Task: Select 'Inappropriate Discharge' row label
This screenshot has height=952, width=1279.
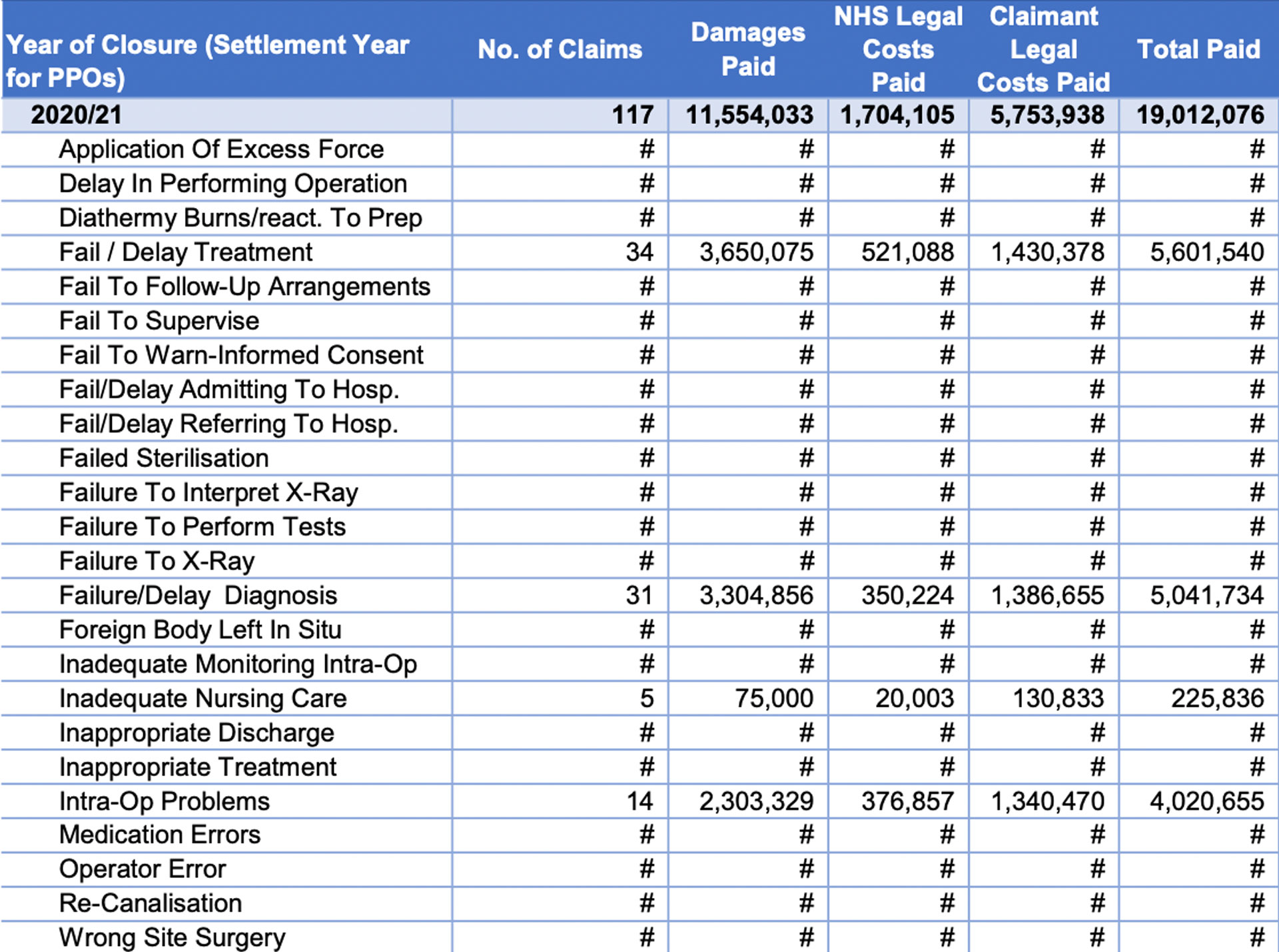Action: pos(197,733)
